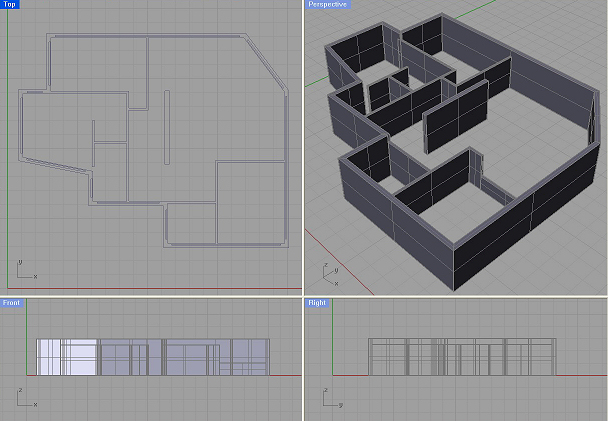Click the xyz axis indicator in Perspective viewport
This screenshot has height=421, width=608.
click(x=331, y=274)
